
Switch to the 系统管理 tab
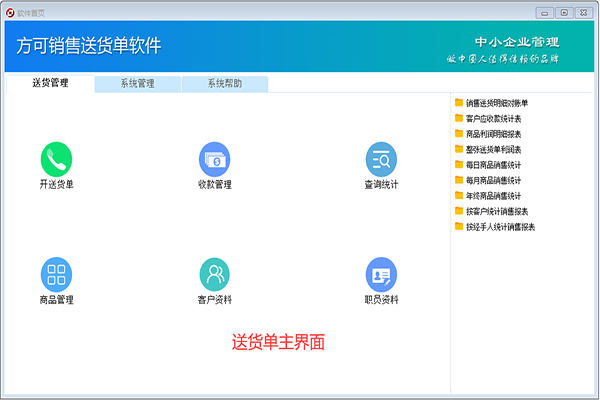click(137, 84)
